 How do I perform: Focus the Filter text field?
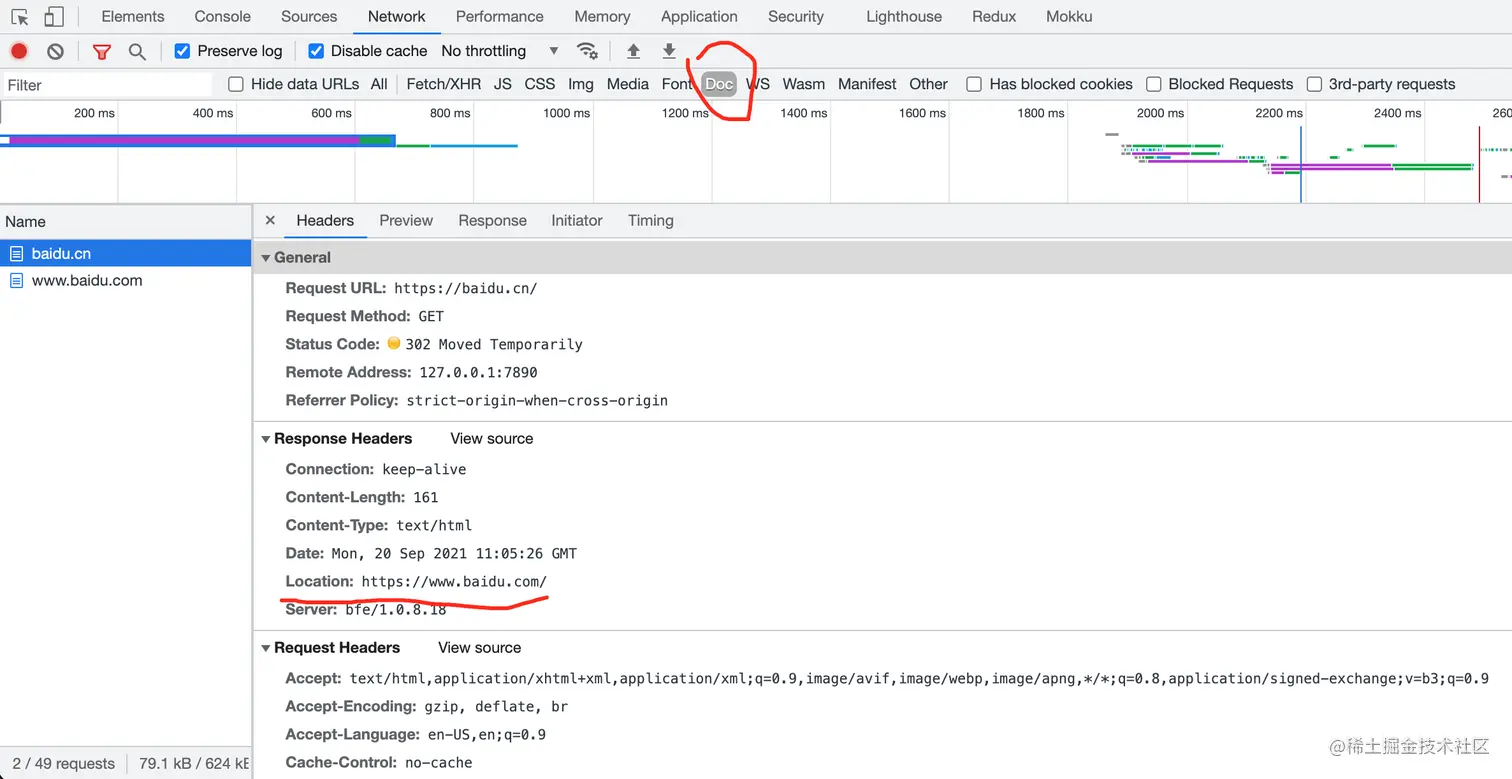pos(107,85)
